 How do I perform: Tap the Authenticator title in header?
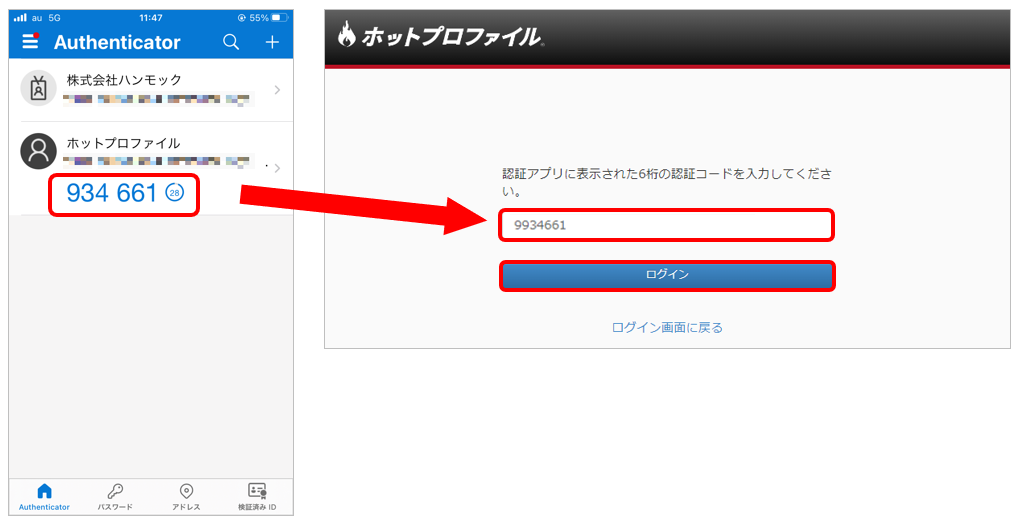(x=117, y=42)
